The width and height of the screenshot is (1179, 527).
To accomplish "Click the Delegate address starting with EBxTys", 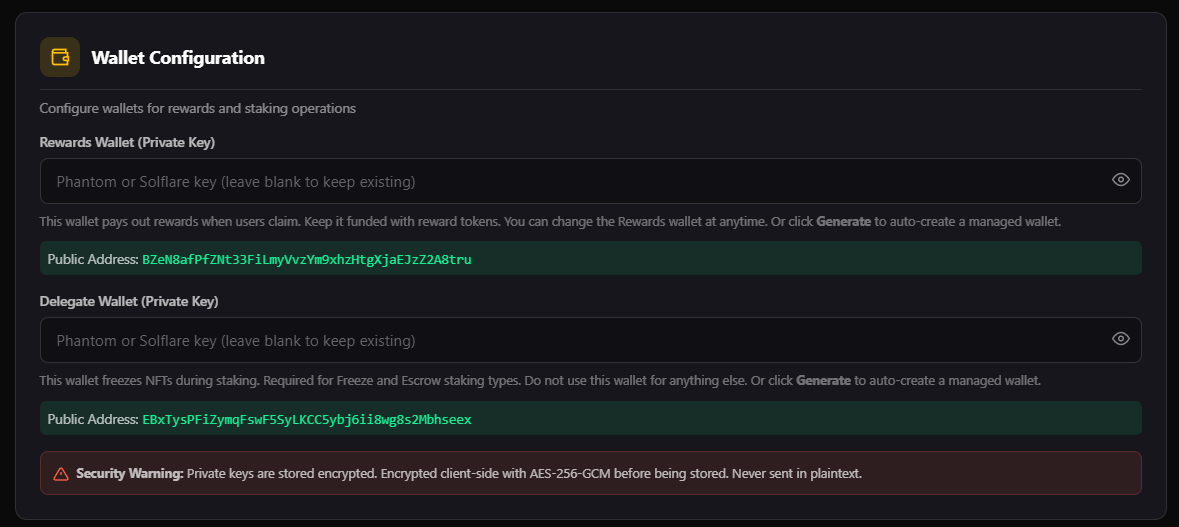I will point(307,420).
